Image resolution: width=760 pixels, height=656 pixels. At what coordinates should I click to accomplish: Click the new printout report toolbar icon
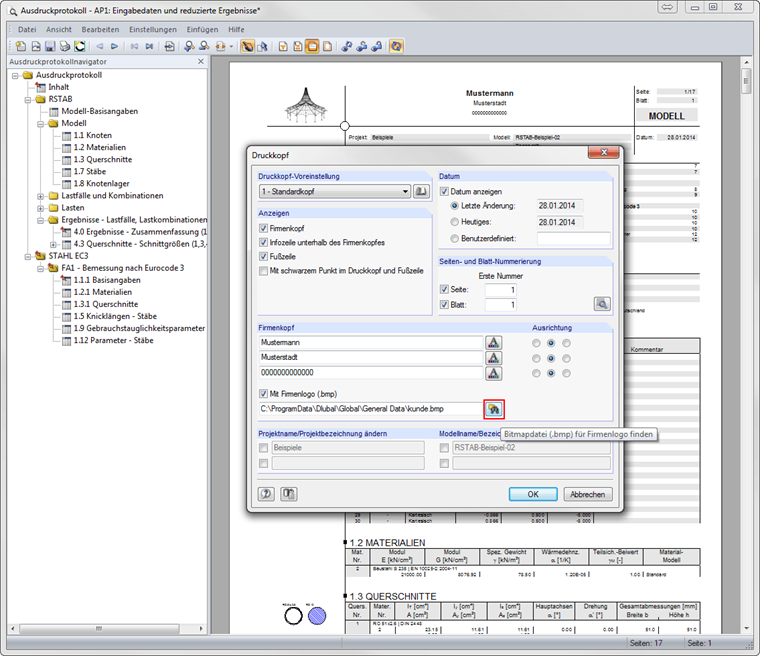pos(21,47)
